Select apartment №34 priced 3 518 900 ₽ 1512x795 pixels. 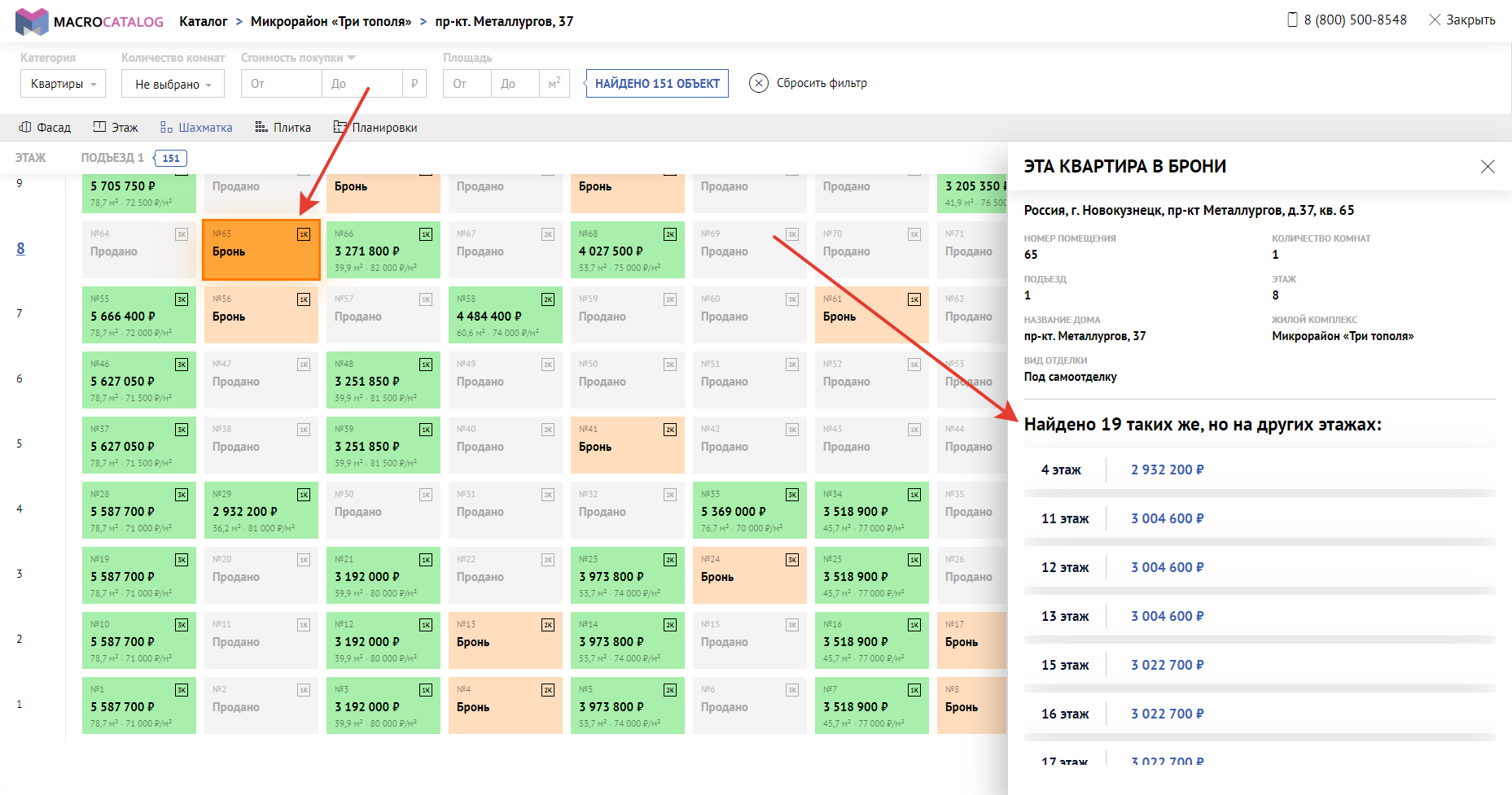point(872,510)
